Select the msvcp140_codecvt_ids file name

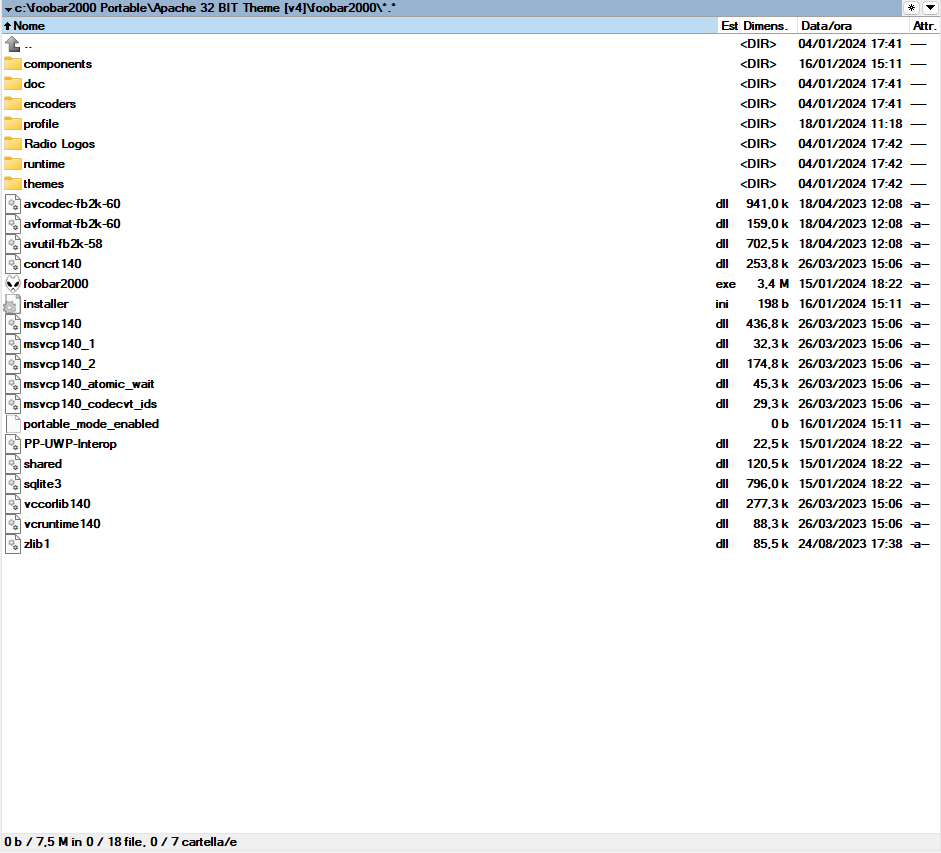tap(90, 404)
